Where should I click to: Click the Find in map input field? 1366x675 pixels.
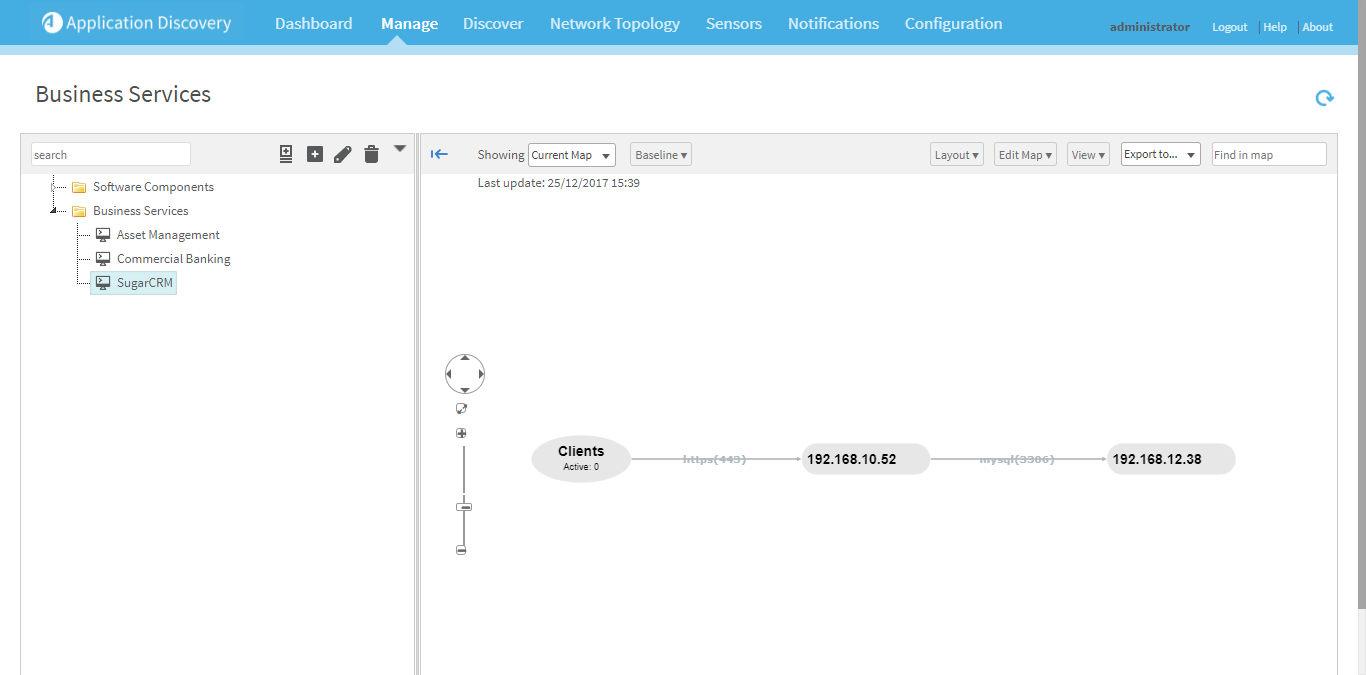coord(1268,155)
